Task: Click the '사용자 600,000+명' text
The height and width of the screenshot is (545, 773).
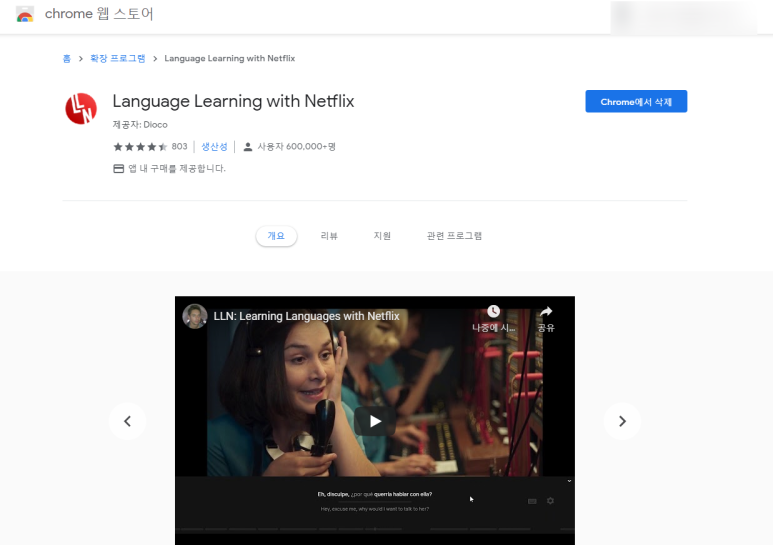Action: click(x=296, y=147)
